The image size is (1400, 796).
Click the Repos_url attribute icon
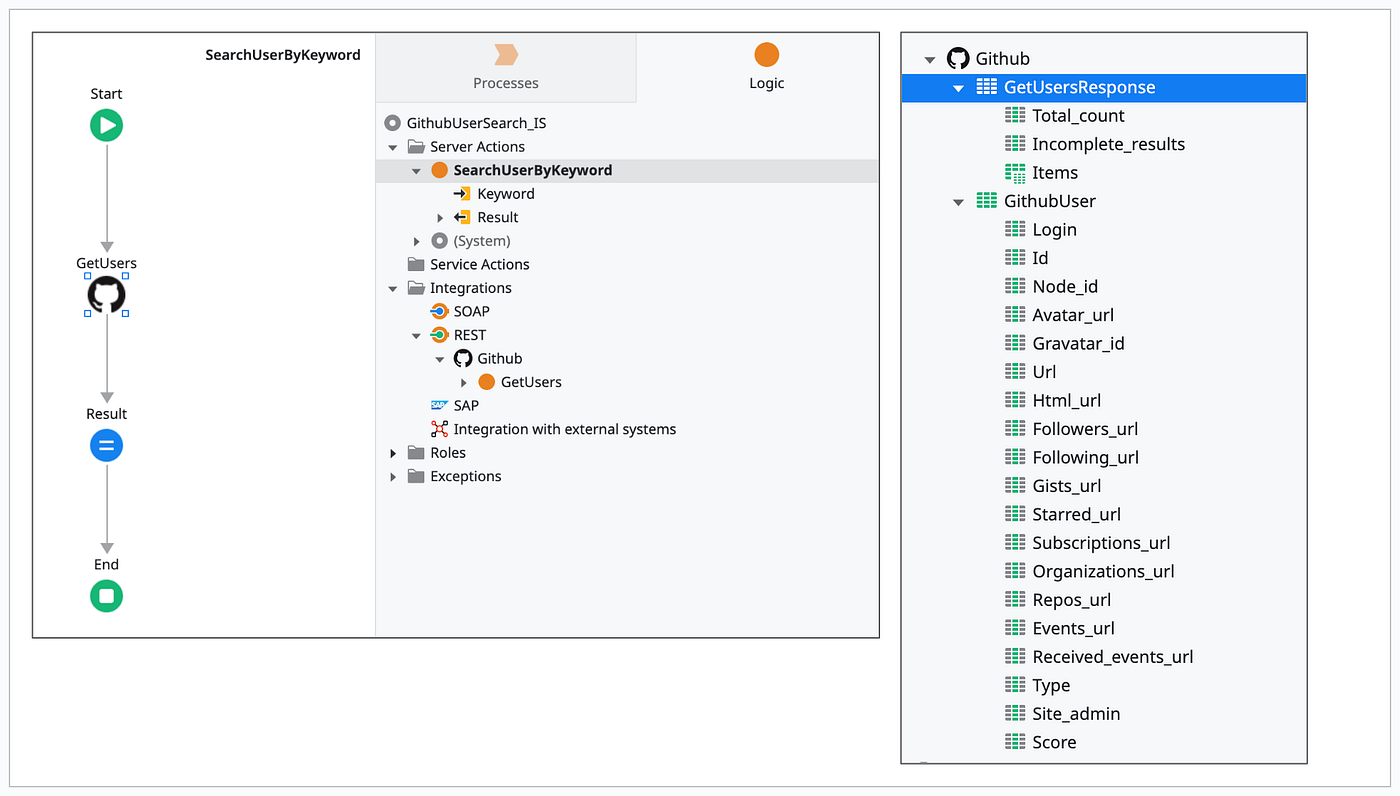(x=1015, y=600)
